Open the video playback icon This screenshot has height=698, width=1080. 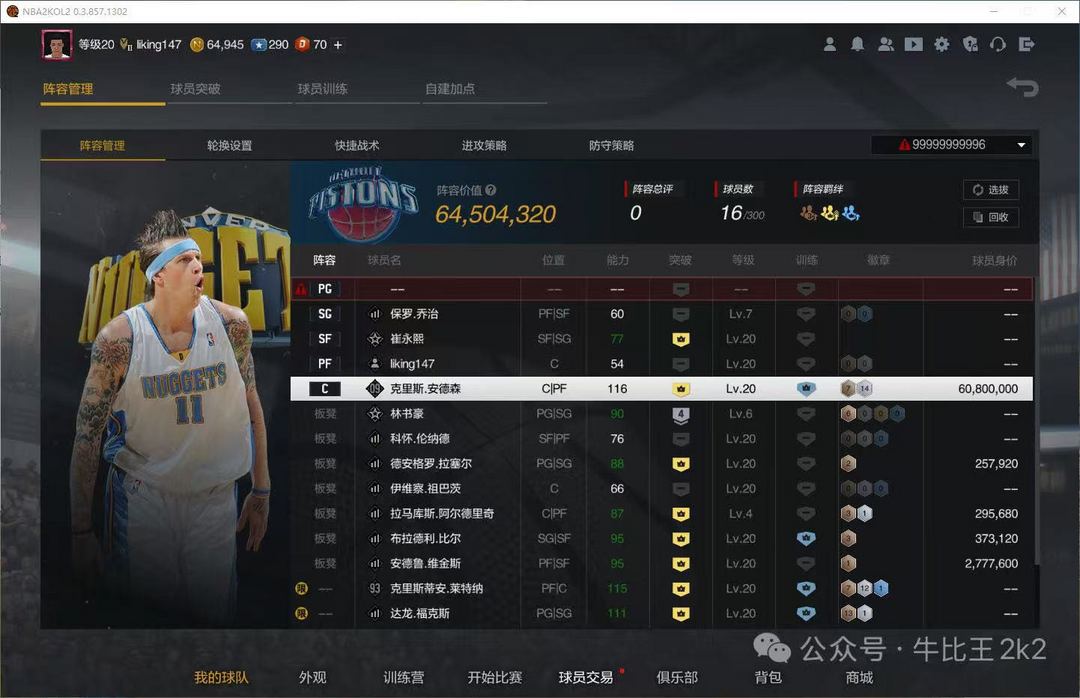coord(914,45)
